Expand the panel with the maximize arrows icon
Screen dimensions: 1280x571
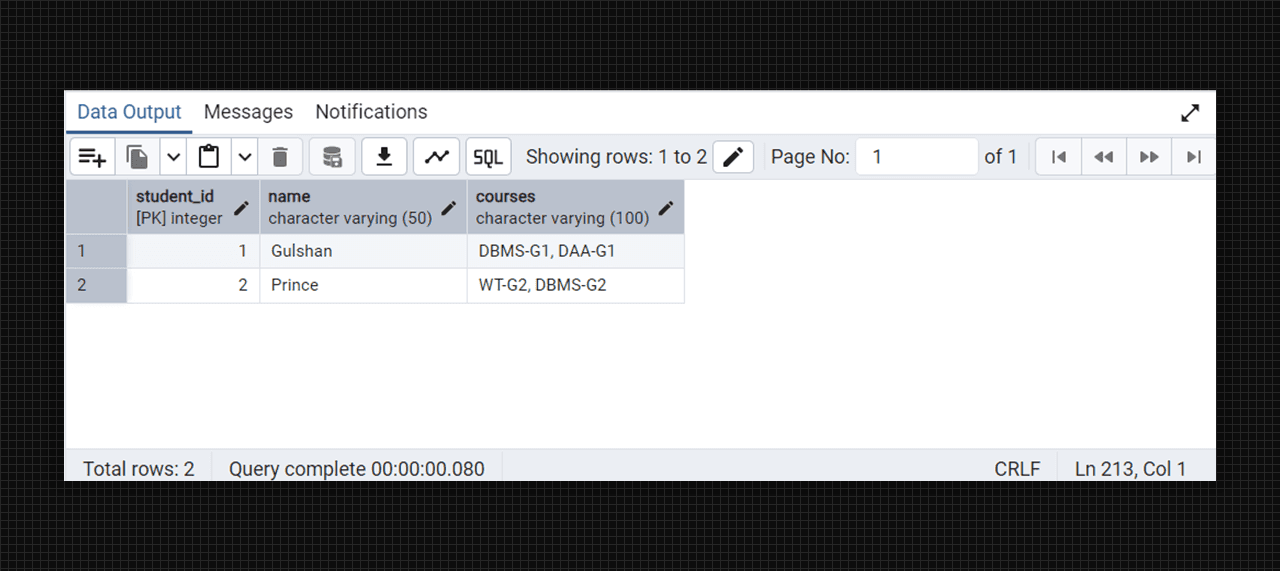click(1190, 113)
